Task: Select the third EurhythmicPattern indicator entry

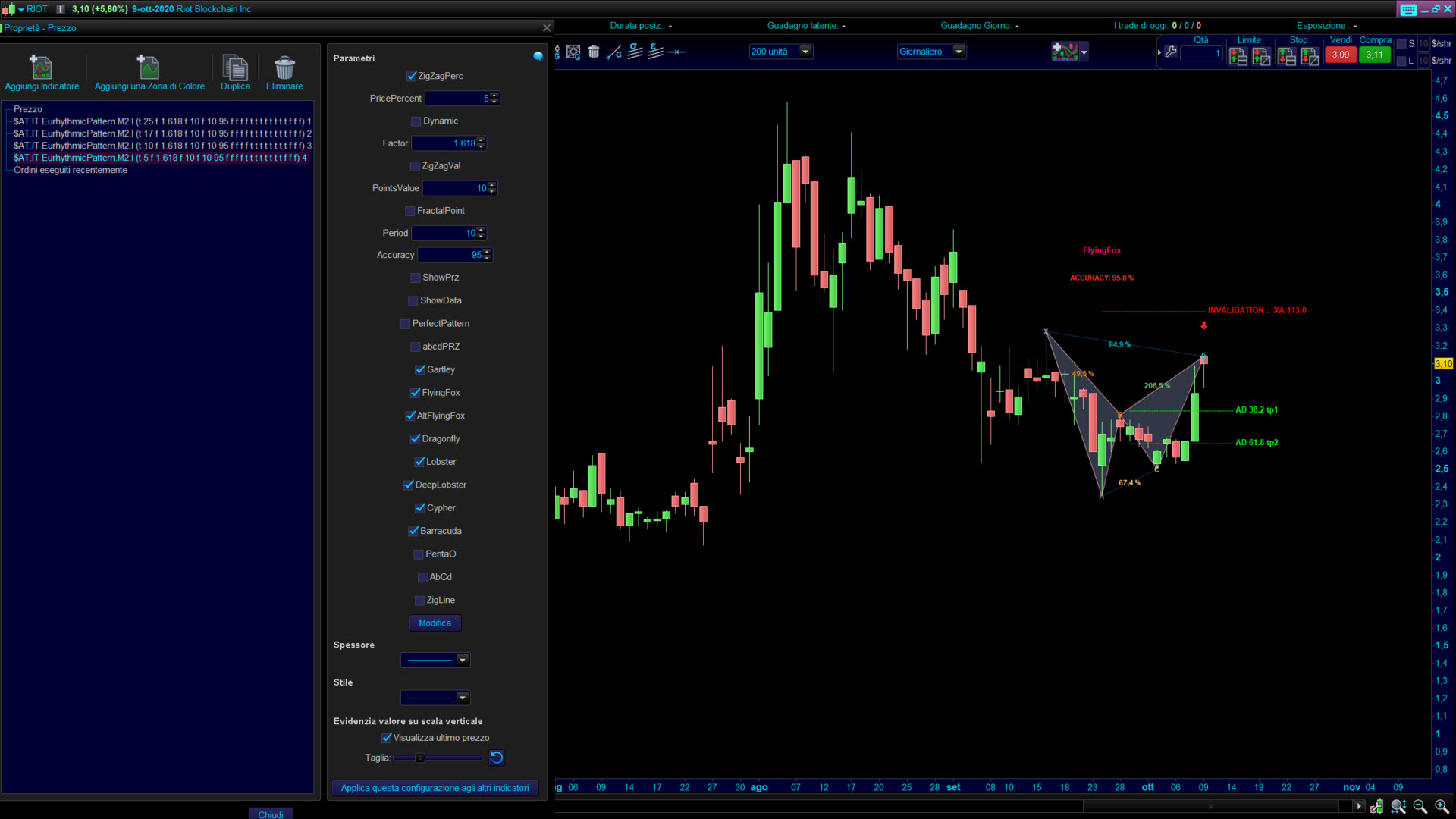Action: click(162, 146)
